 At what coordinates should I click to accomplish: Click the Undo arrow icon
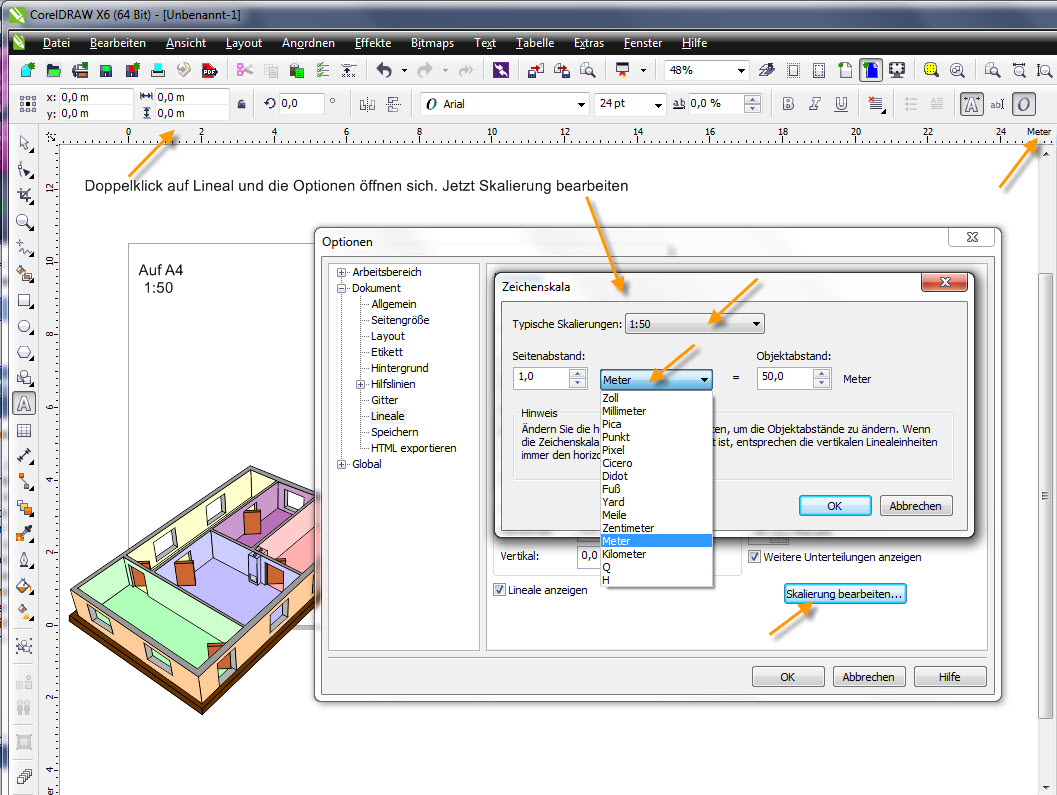[x=384, y=70]
